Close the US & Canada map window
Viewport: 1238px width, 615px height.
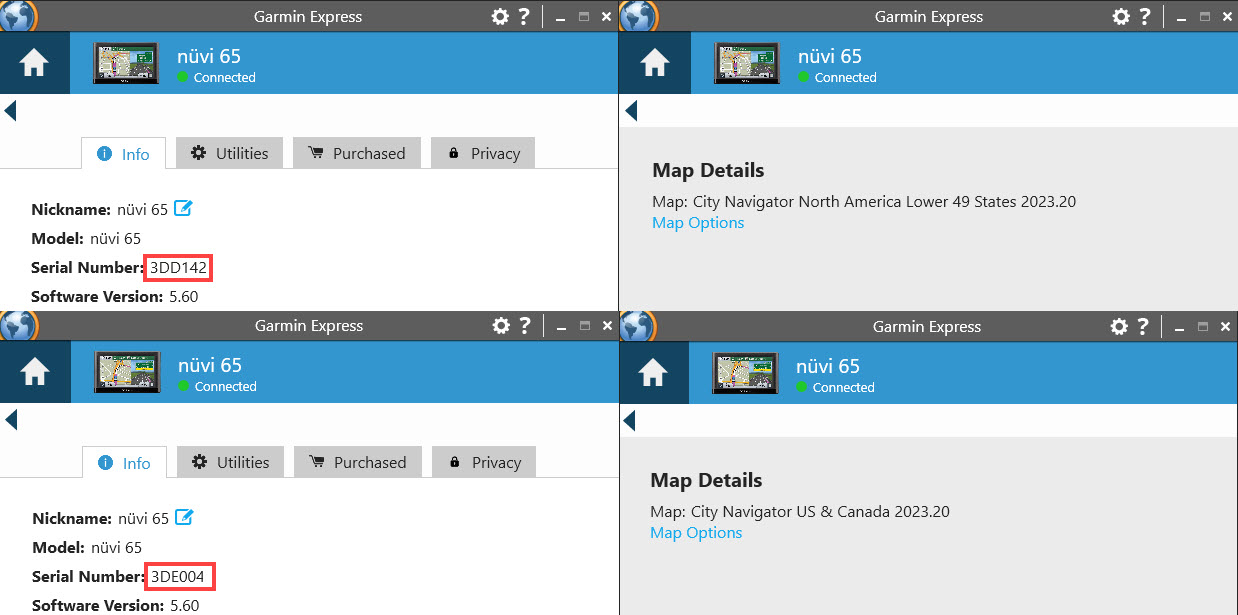[1225, 327]
